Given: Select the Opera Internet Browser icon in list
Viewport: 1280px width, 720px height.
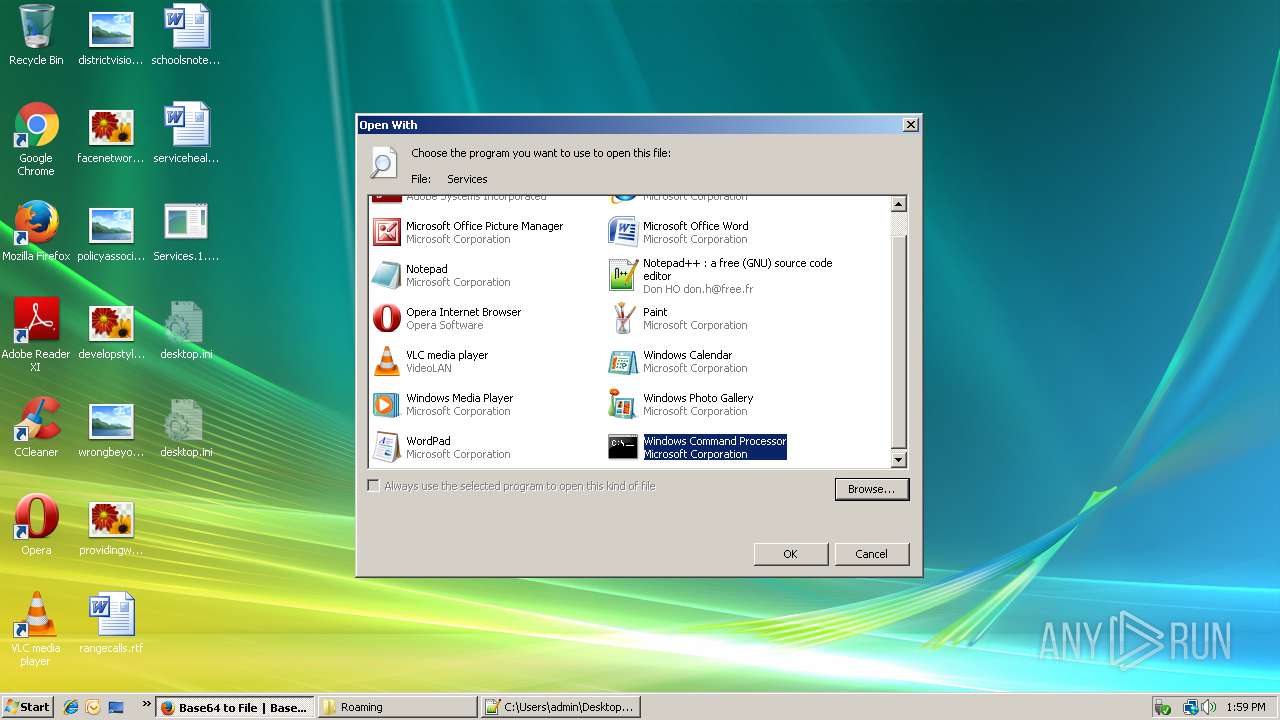Looking at the screenshot, I should point(386,318).
